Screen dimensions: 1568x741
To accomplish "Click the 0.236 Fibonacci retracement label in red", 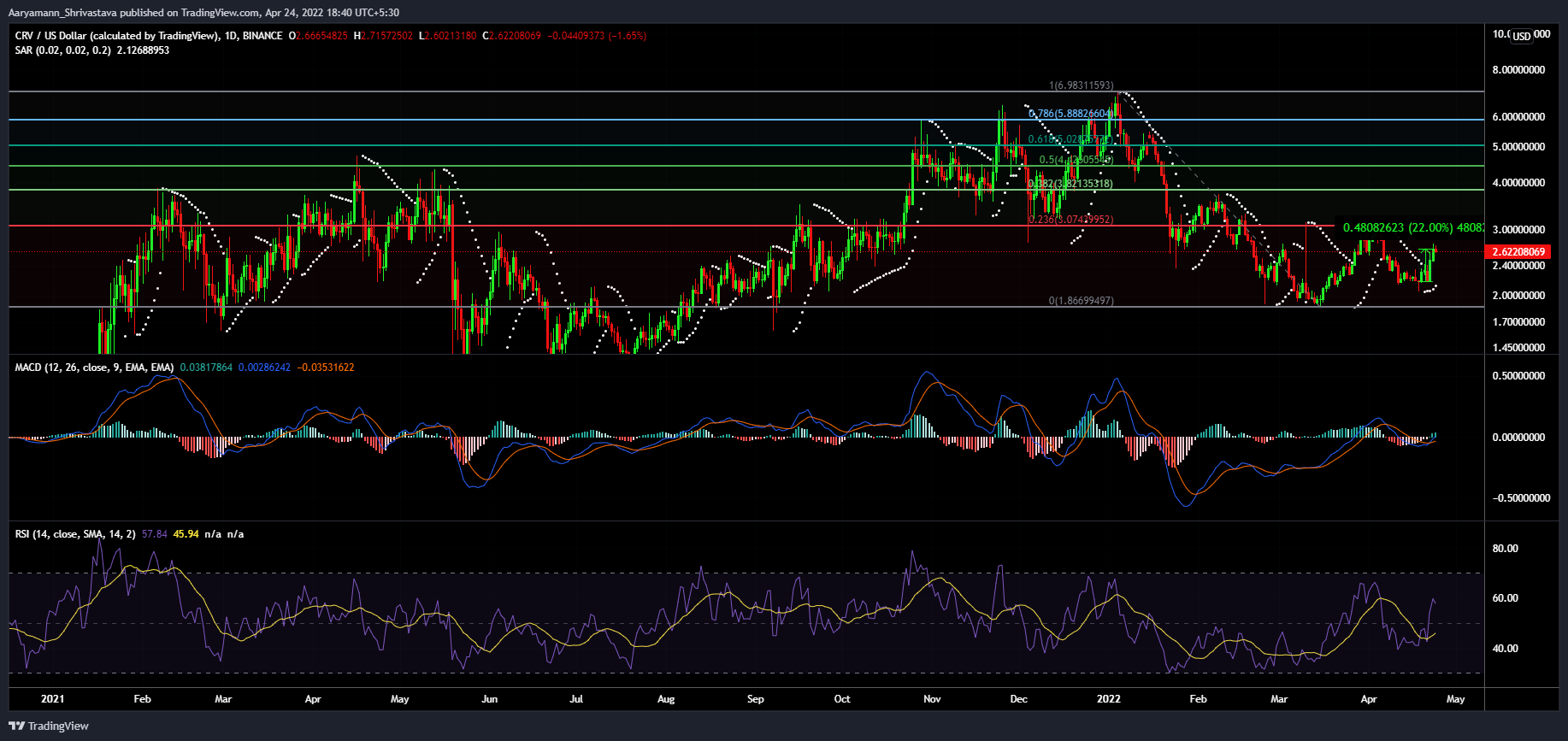I will 1070,220.
